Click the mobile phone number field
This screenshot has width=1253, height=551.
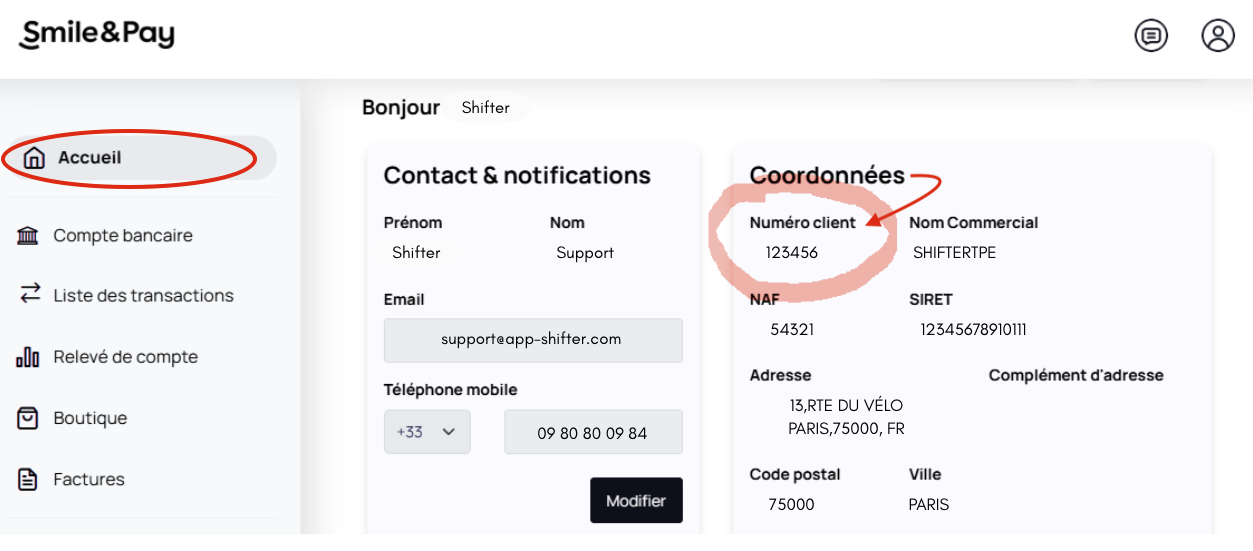tap(593, 432)
